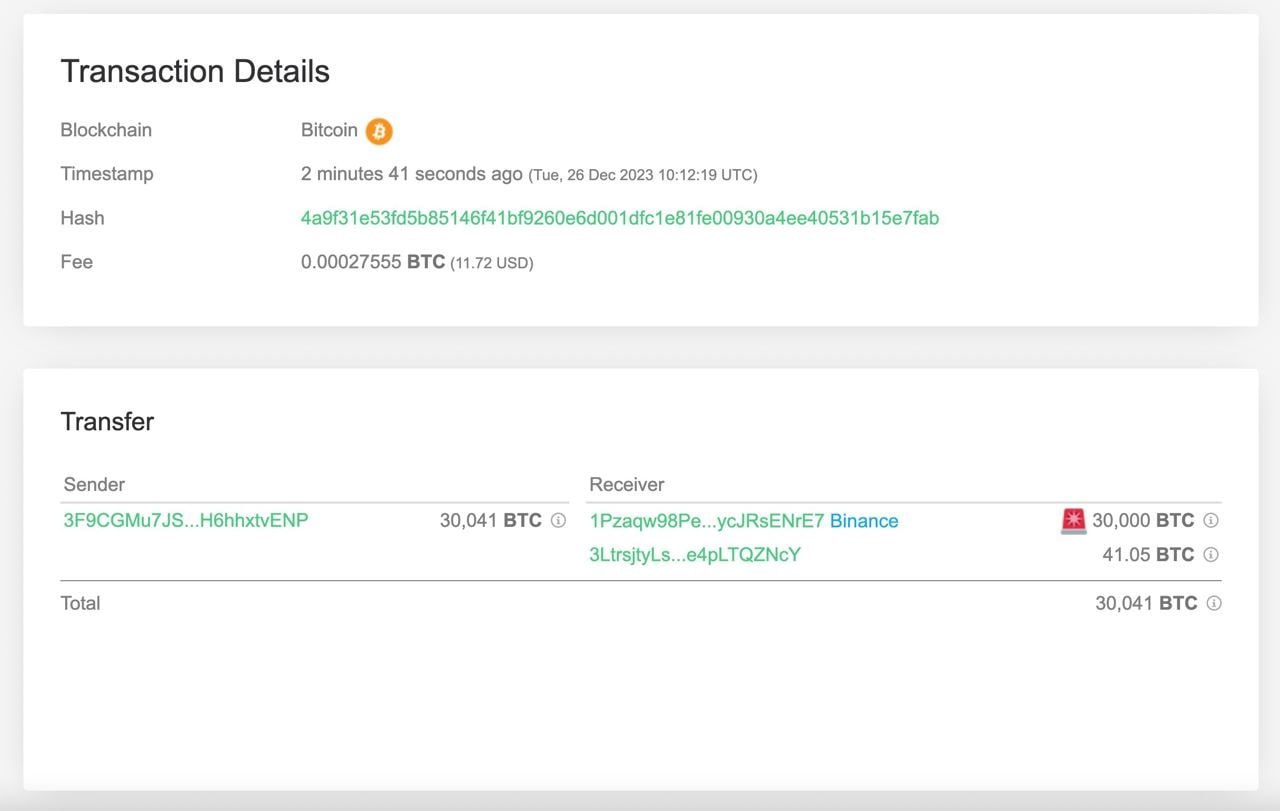Image resolution: width=1280 pixels, height=811 pixels.
Task: Open the transaction hash link
Action: click(x=619, y=218)
